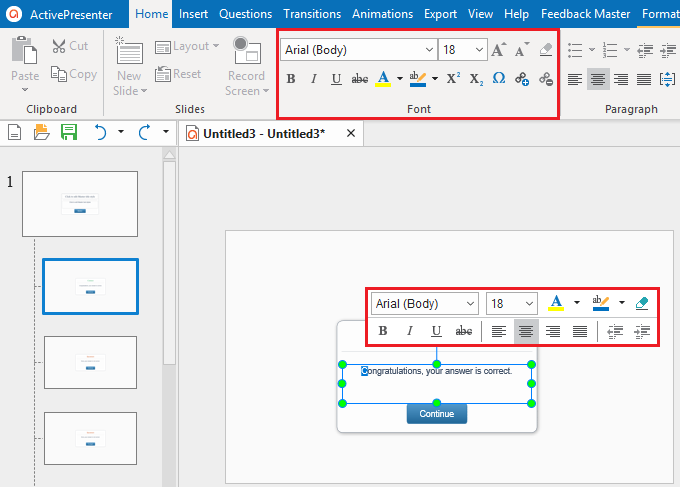Switch to the Insert tab
This screenshot has width=680, height=487.
193,14
